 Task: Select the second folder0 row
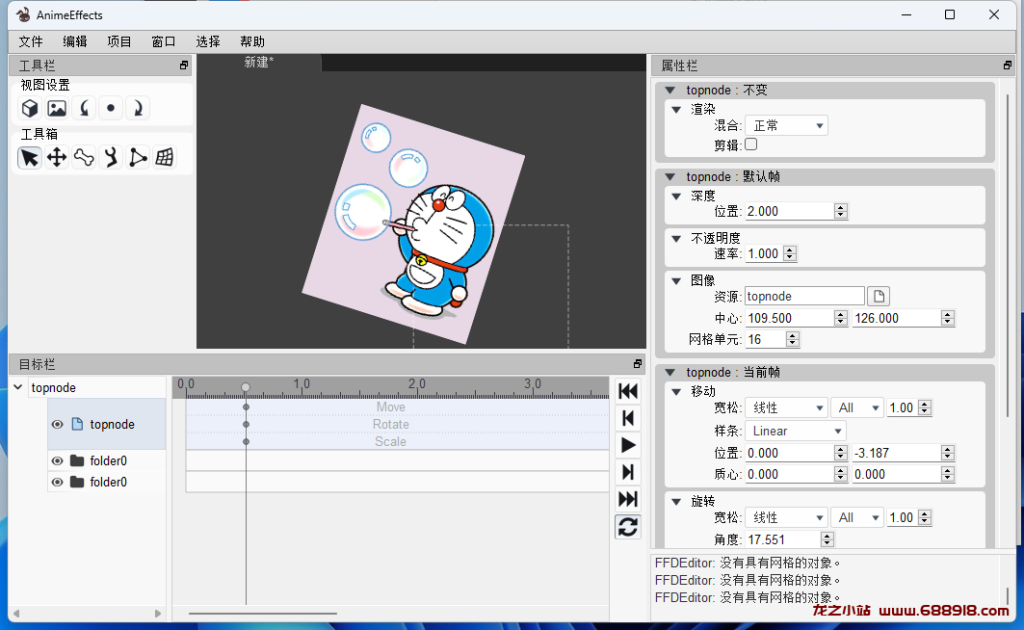click(107, 482)
